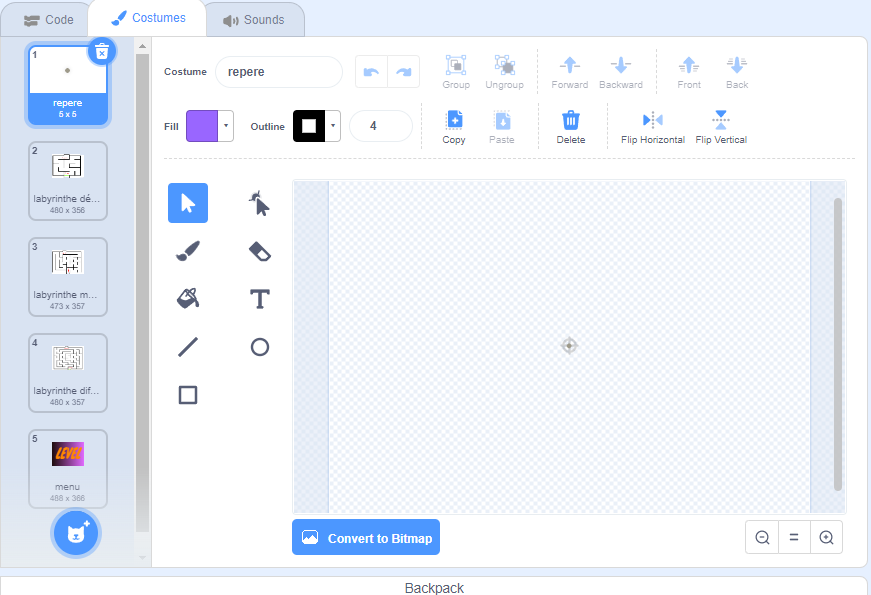Select the Rectangle tool
This screenshot has height=595, width=871.
pos(188,395)
